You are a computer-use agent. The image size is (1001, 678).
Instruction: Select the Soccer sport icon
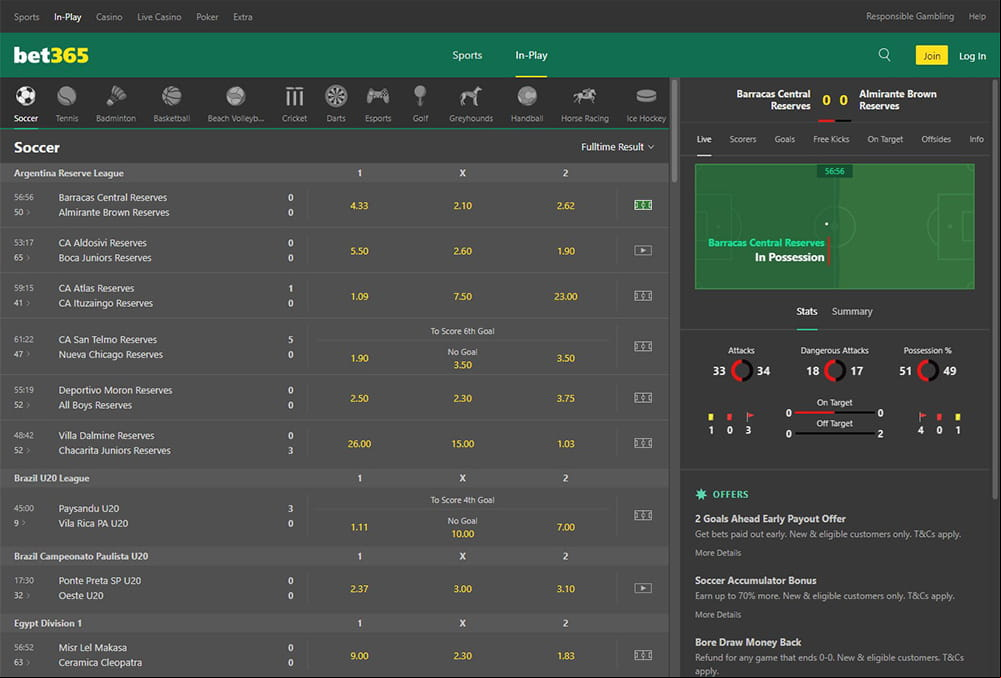pyautogui.click(x=26, y=96)
